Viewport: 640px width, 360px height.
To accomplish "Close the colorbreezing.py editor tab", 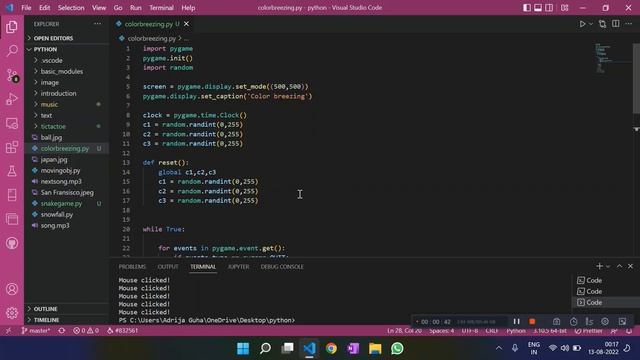I will [187, 24].
